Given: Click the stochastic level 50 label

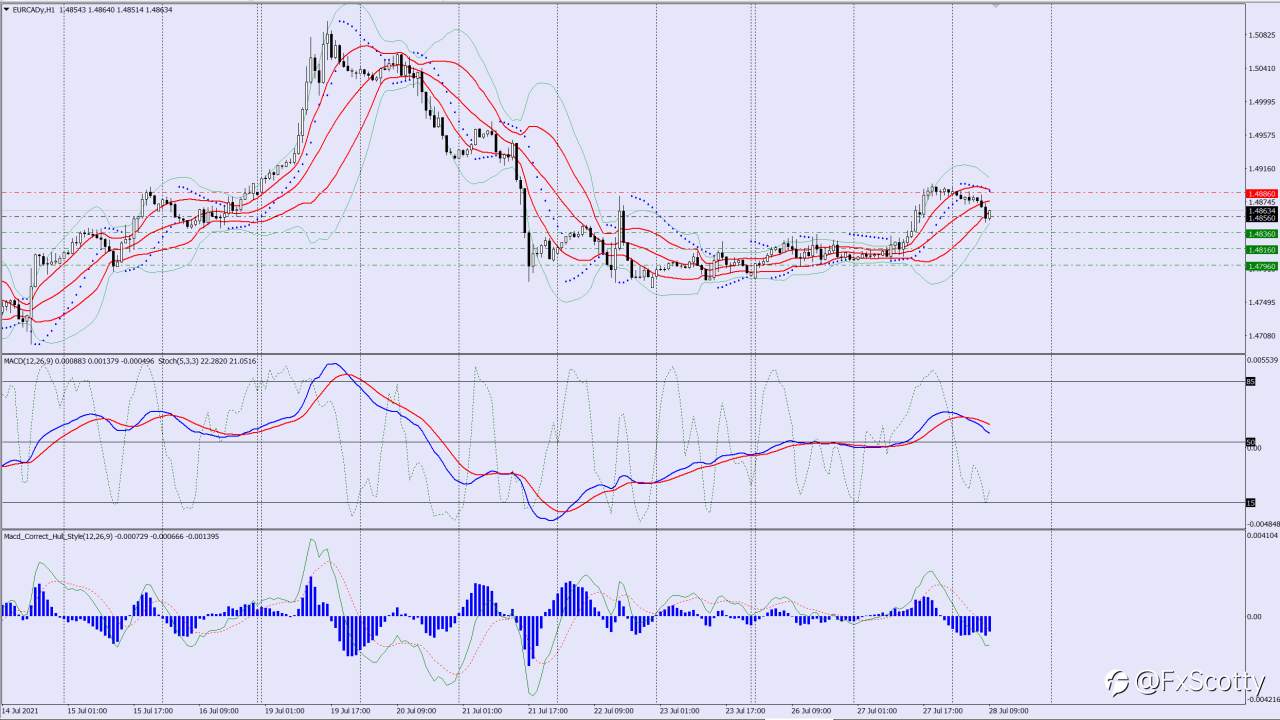Looking at the screenshot, I should [x=1250, y=442].
